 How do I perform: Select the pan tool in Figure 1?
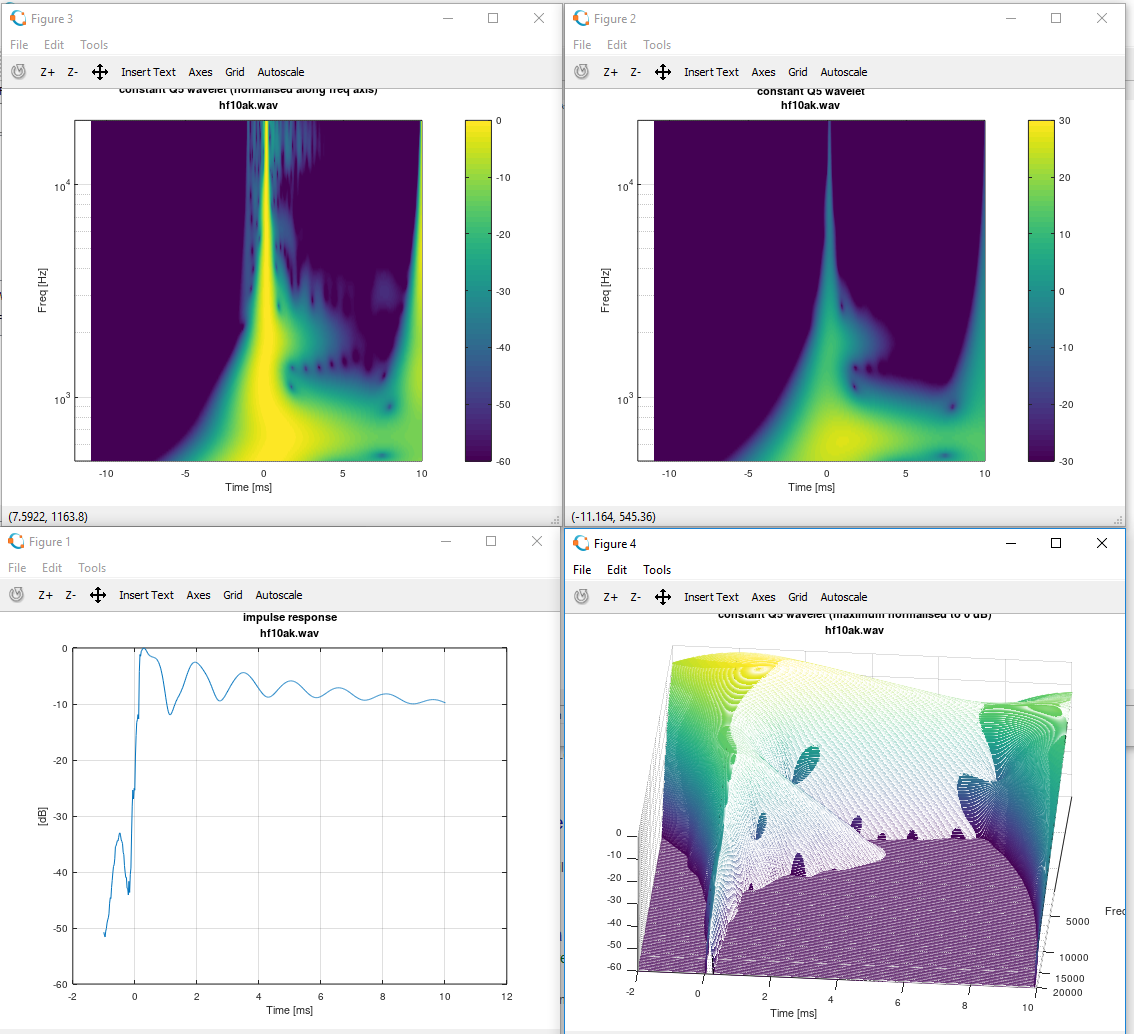click(x=98, y=594)
